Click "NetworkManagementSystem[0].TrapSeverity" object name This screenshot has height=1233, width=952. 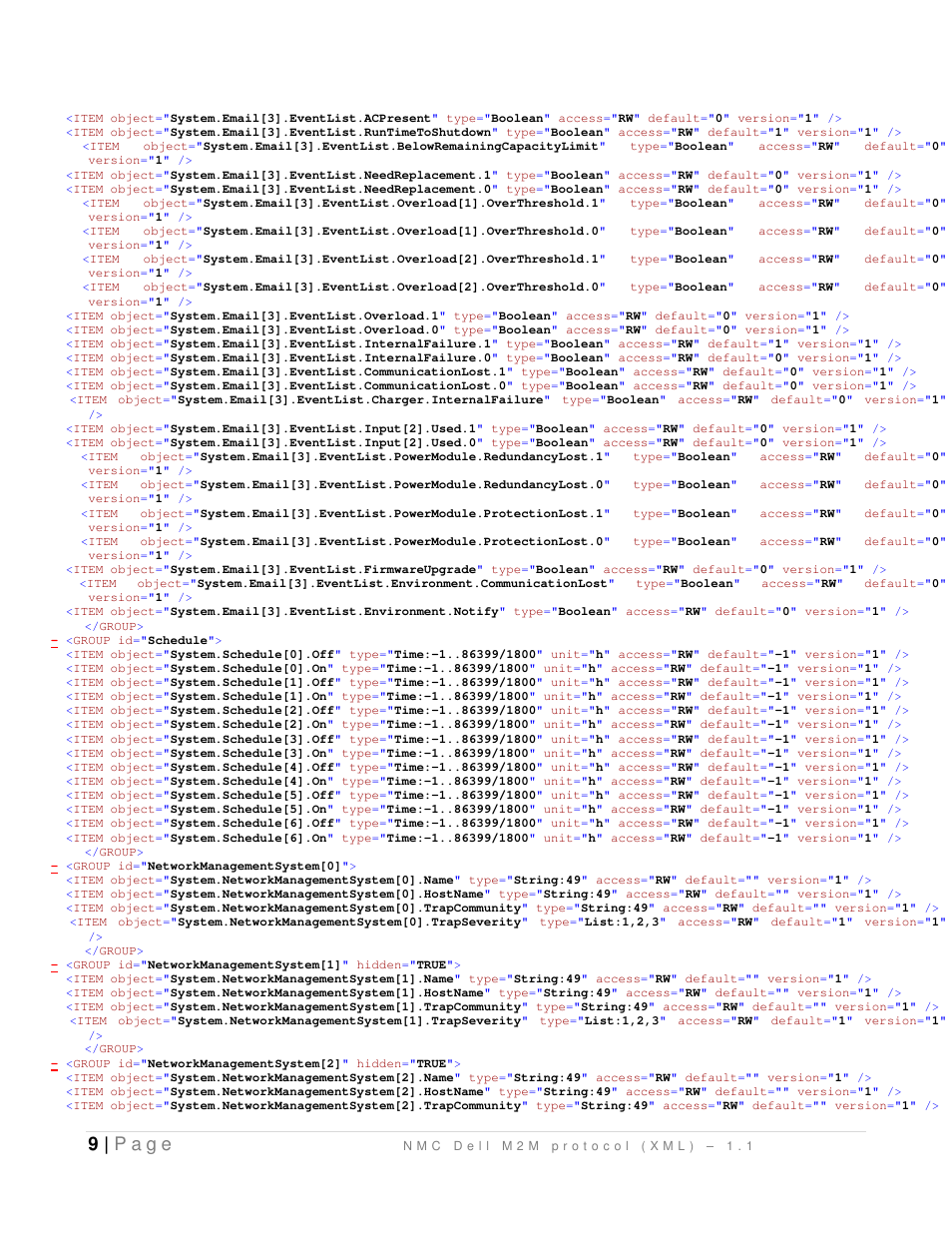click(349, 922)
